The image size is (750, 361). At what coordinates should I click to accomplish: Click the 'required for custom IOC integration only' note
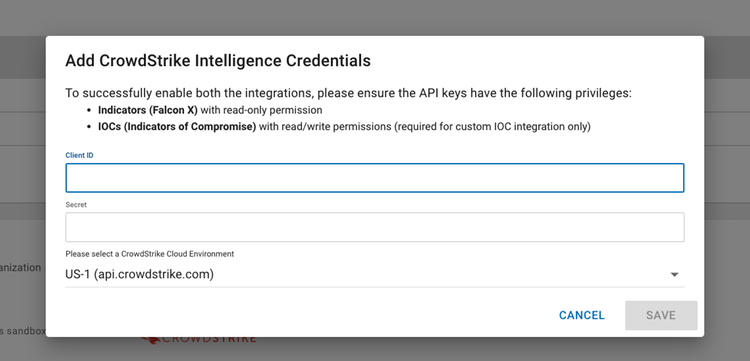[x=493, y=127]
